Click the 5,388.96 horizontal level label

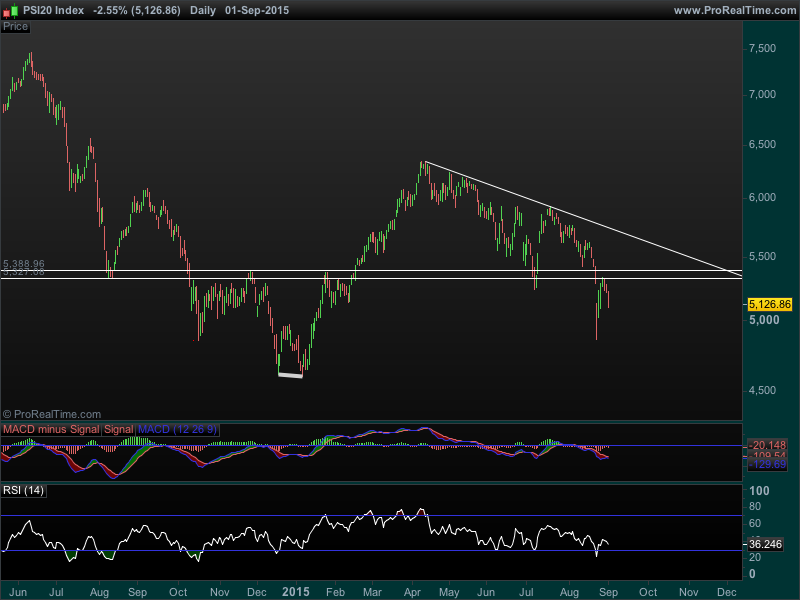(x=24, y=265)
